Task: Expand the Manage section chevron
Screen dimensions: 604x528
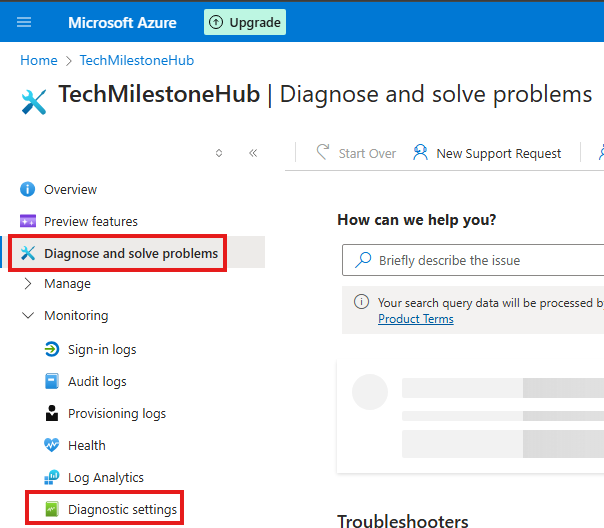Action: 28,283
